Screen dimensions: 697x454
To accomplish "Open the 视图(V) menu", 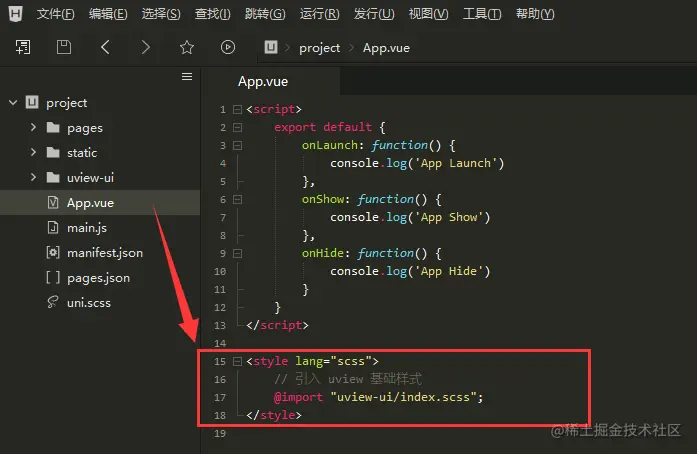I will (x=429, y=14).
